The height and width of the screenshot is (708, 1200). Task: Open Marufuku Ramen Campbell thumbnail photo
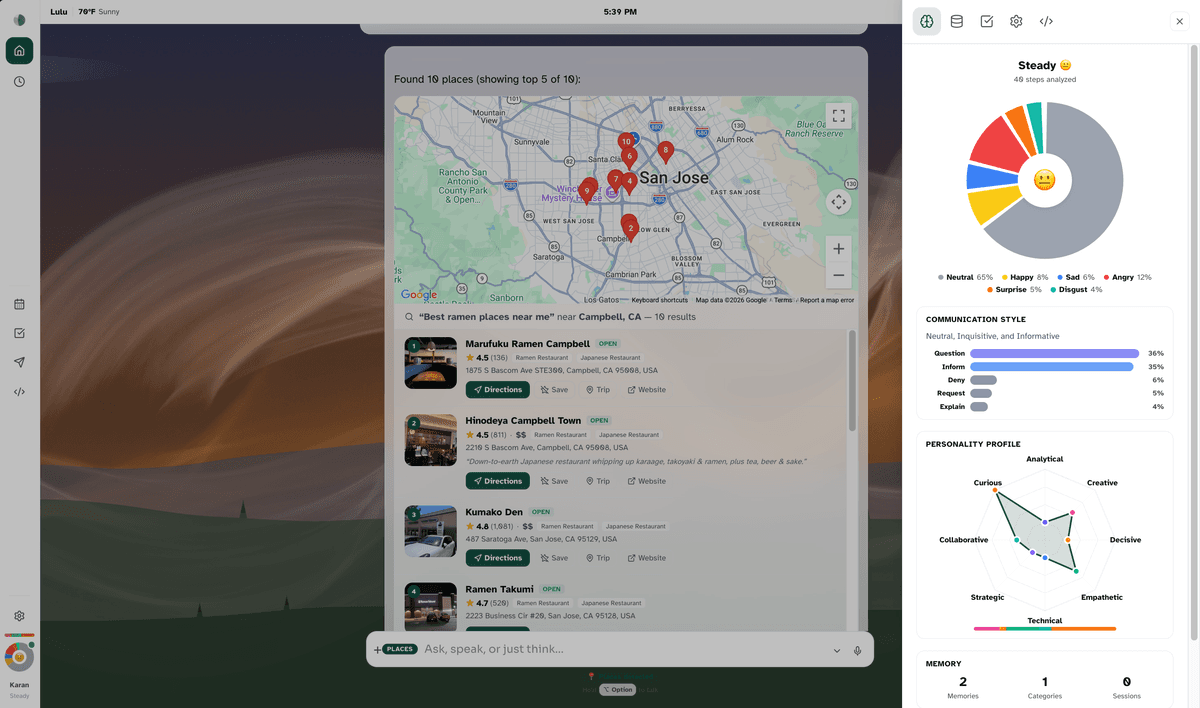(x=431, y=363)
